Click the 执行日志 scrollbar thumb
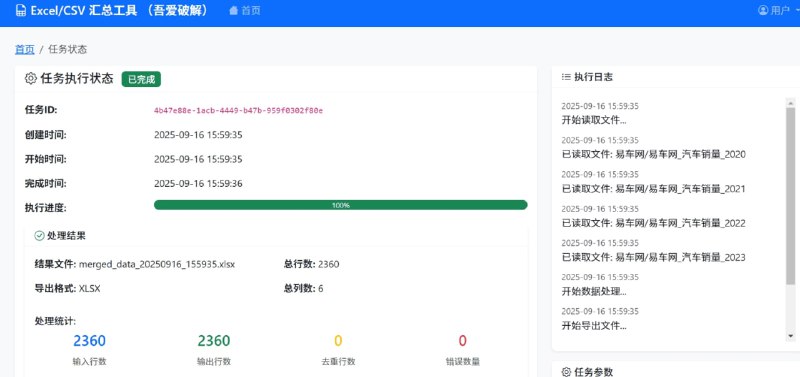Viewport: 800px width, 377px height. point(790,196)
